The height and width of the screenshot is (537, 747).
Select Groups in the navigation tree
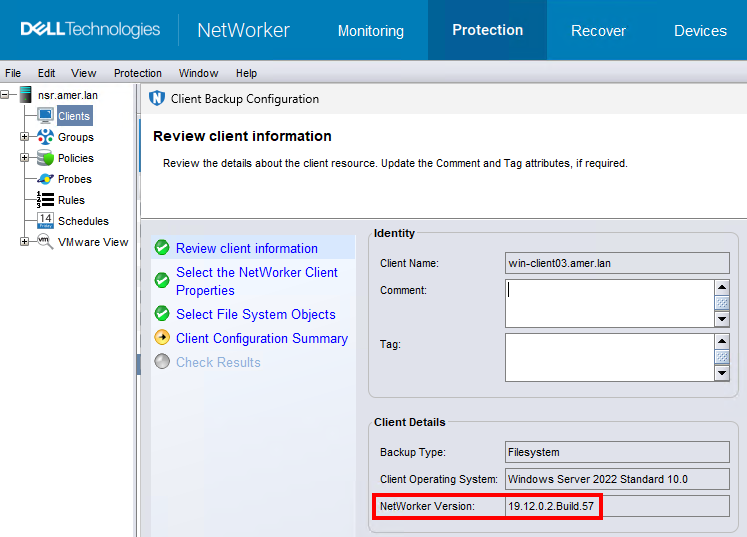pos(76,137)
